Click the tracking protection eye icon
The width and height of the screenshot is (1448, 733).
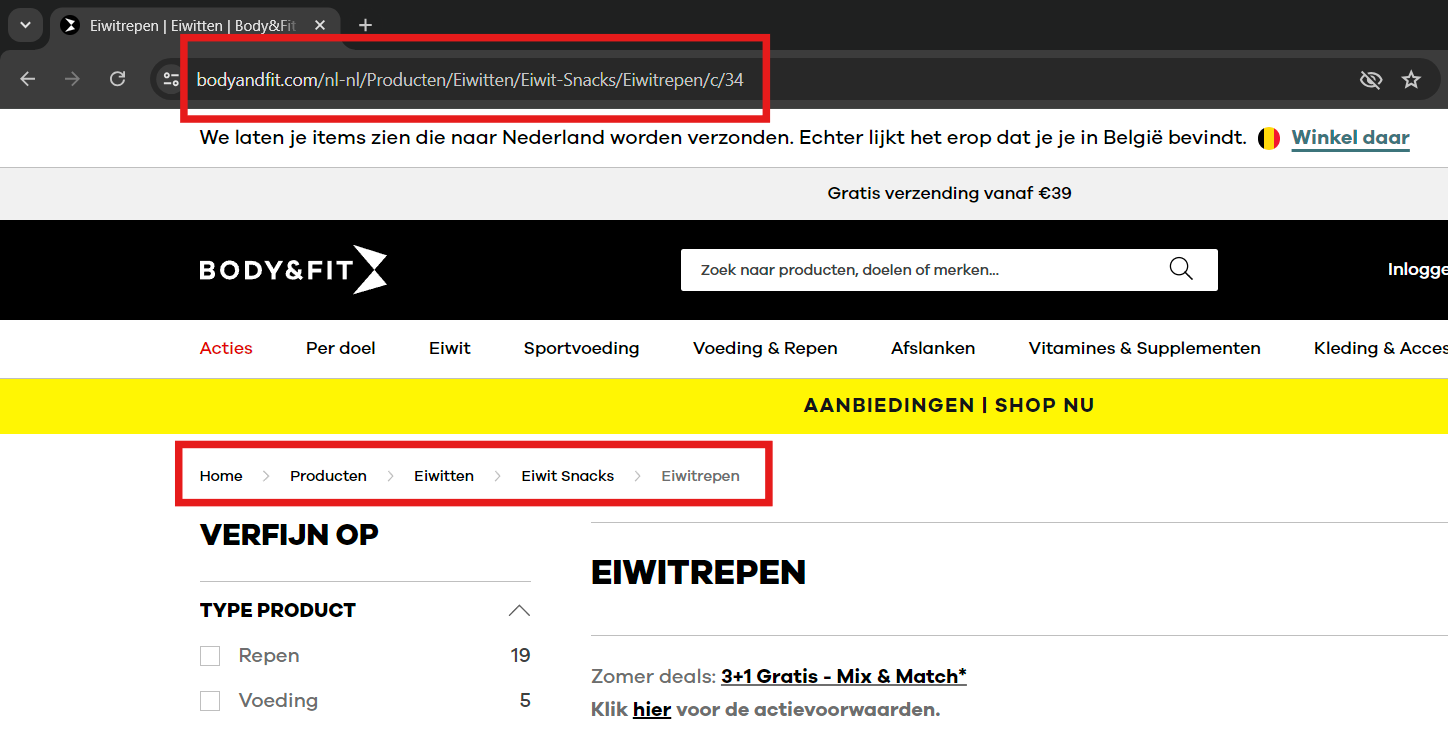point(1371,79)
